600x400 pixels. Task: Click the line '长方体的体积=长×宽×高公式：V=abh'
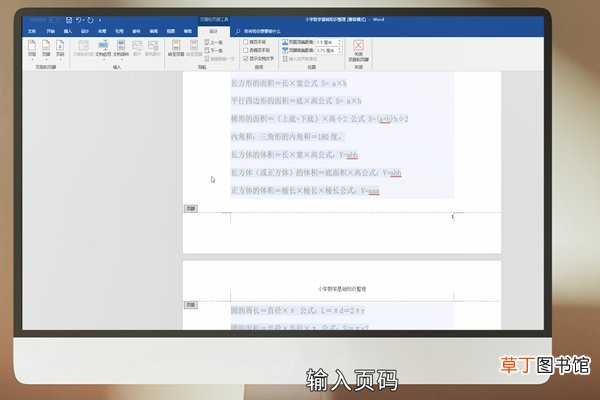pos(294,155)
